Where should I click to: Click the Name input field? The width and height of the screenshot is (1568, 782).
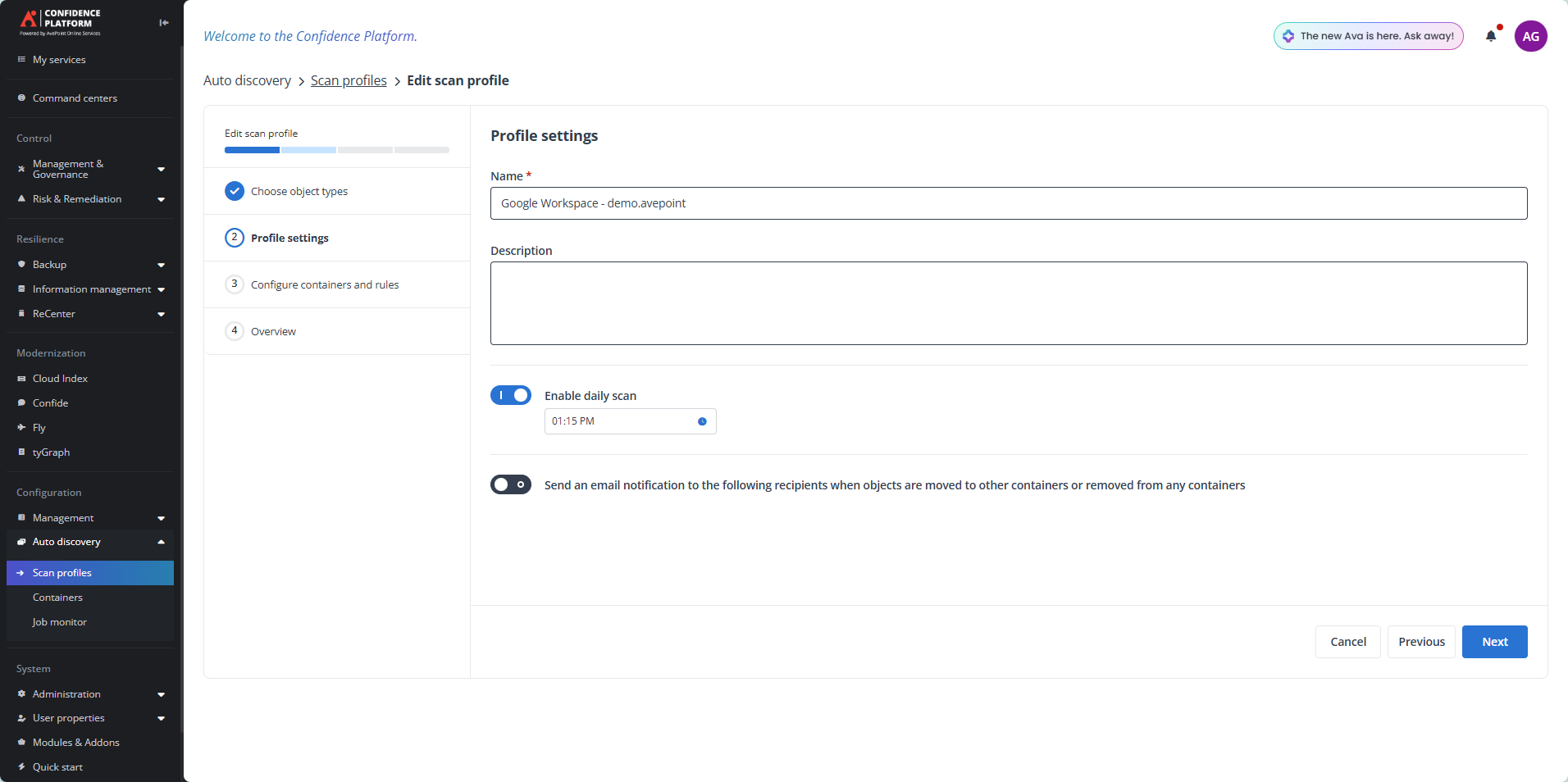pos(1007,203)
